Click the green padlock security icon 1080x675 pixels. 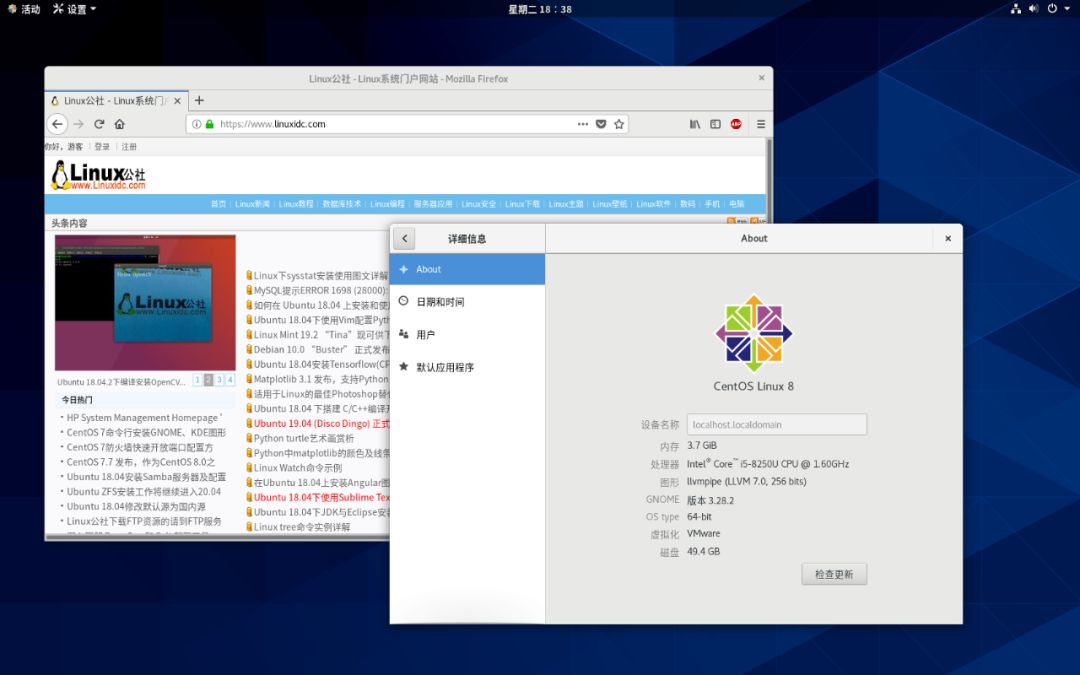209,124
